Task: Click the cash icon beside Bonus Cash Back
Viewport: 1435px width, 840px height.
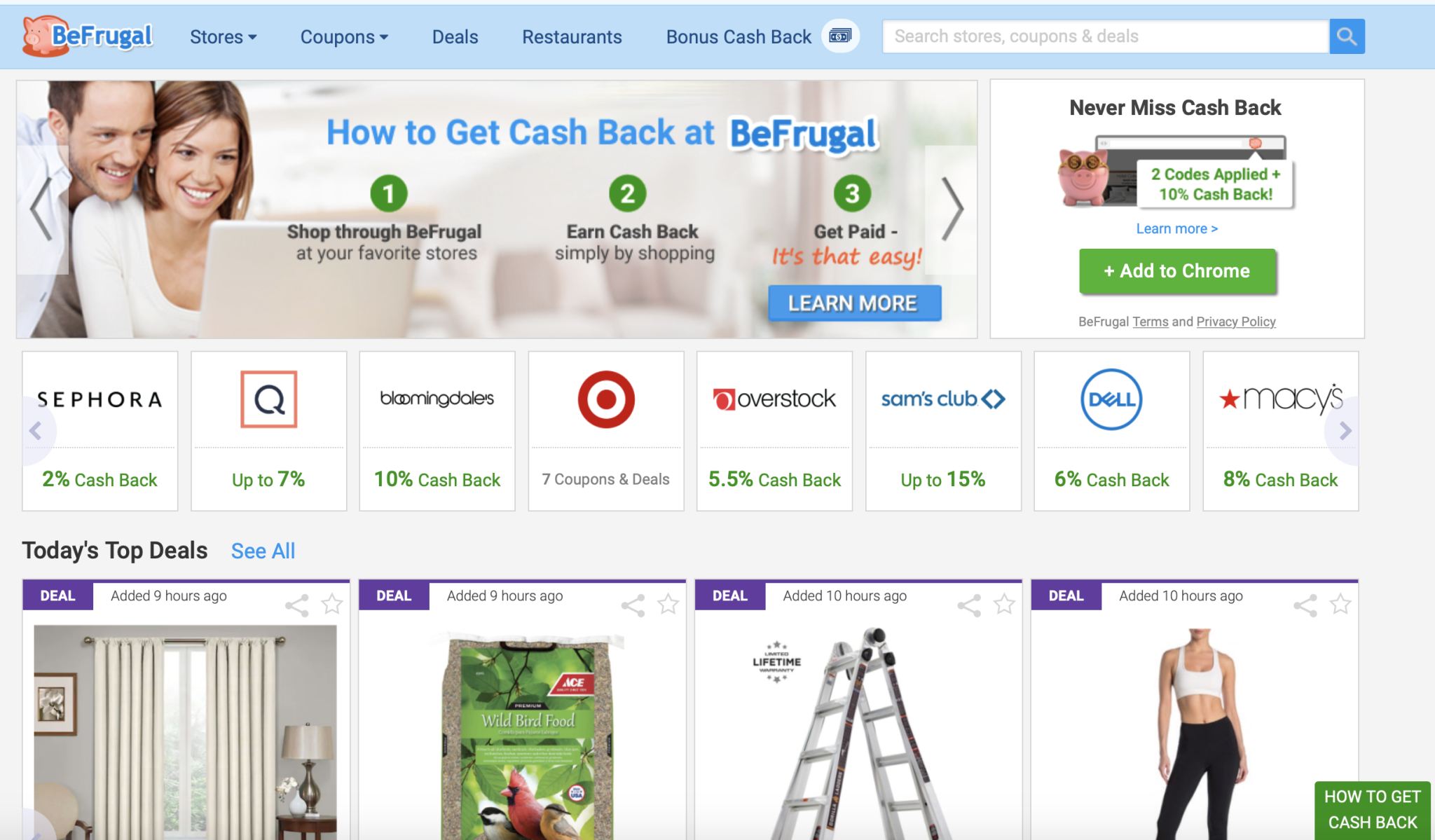Action: (840, 36)
